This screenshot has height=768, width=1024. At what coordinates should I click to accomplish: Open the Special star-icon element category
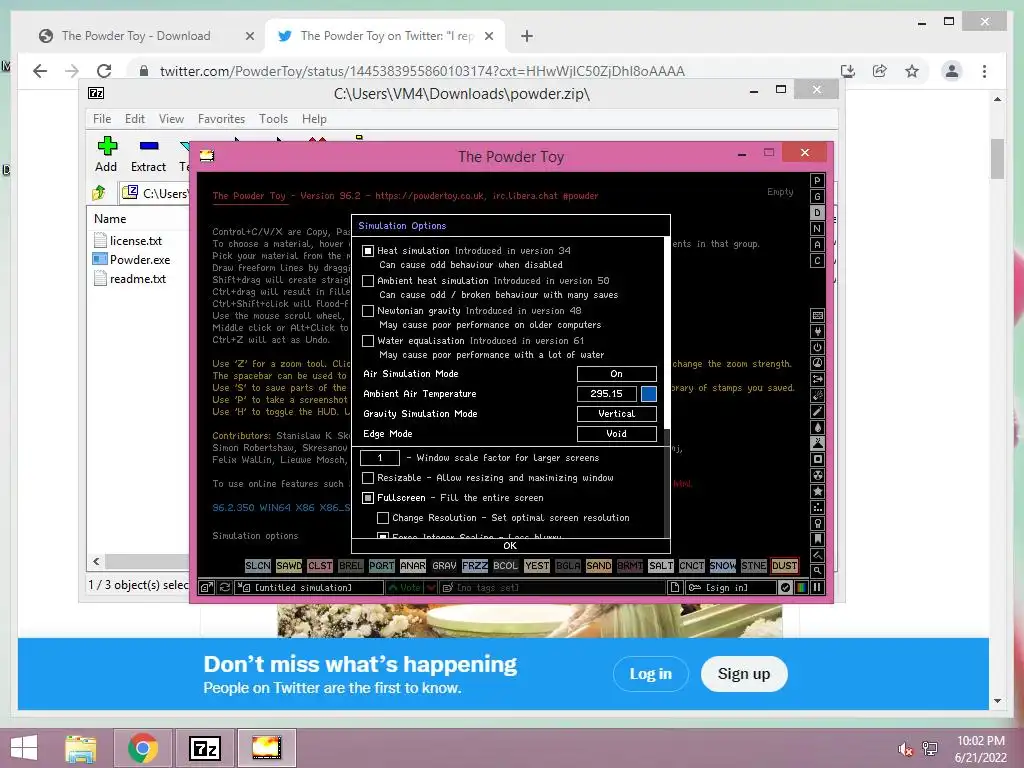coord(817,491)
